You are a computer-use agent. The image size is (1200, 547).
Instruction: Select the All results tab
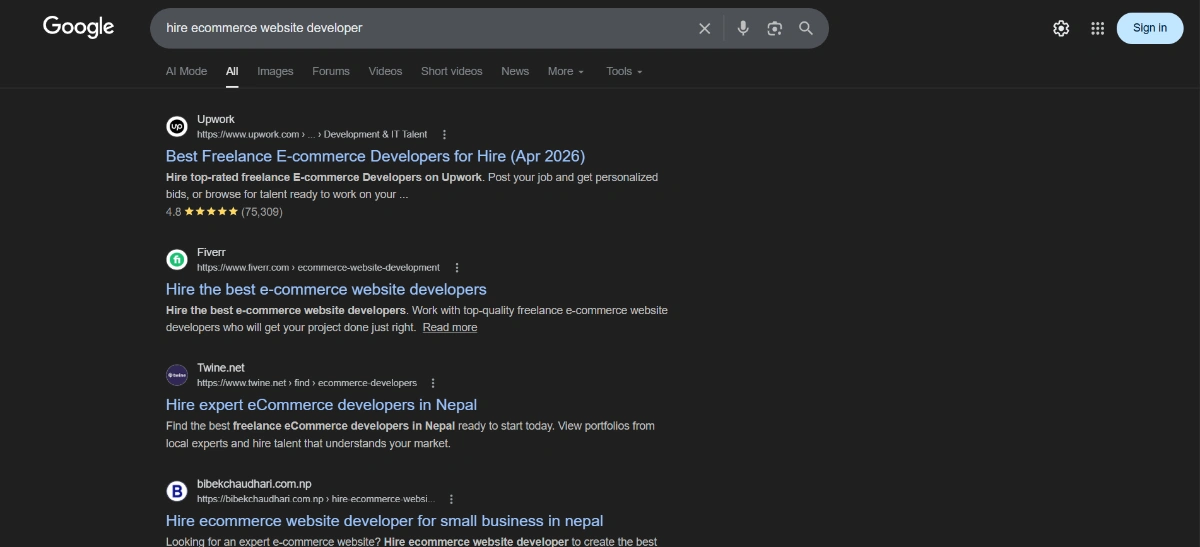(x=232, y=71)
